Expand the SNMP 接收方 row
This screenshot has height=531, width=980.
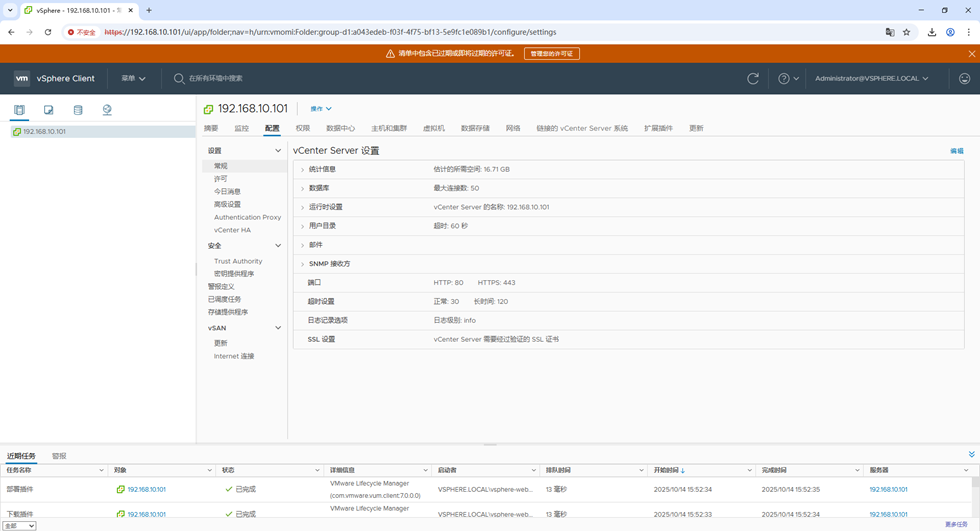(x=303, y=264)
